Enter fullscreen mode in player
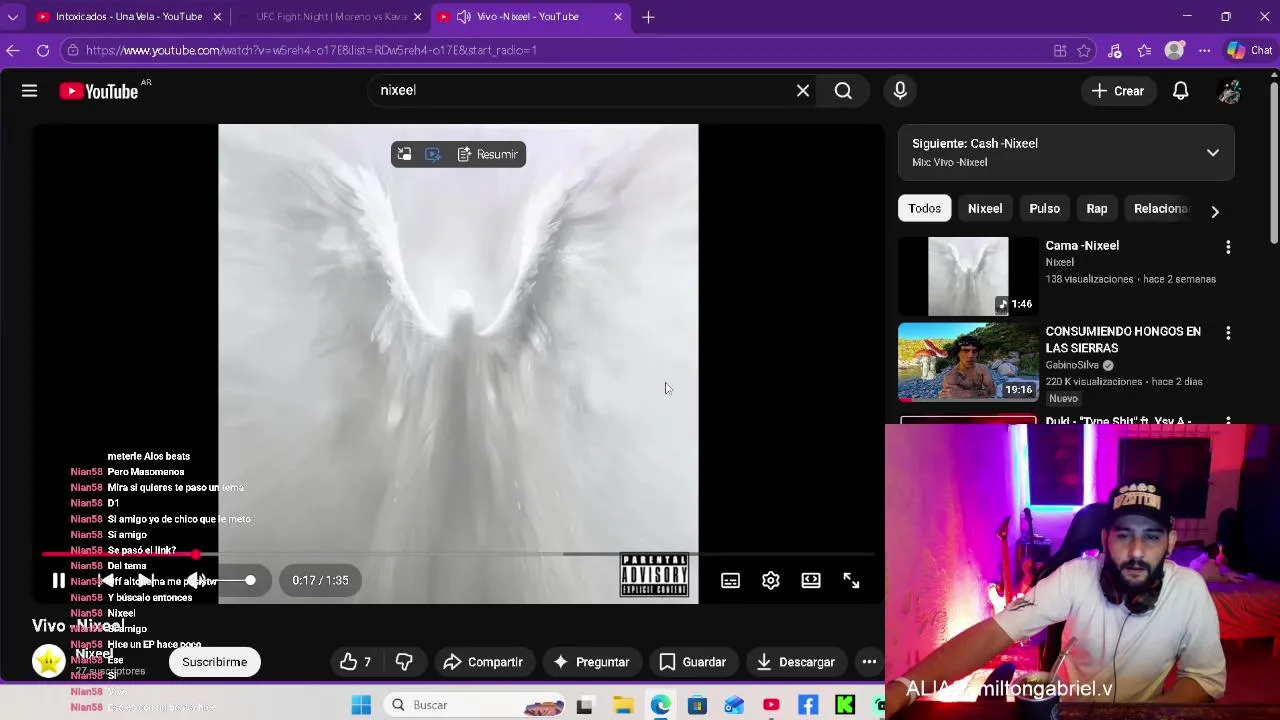The height and width of the screenshot is (720, 1280). 851,580
